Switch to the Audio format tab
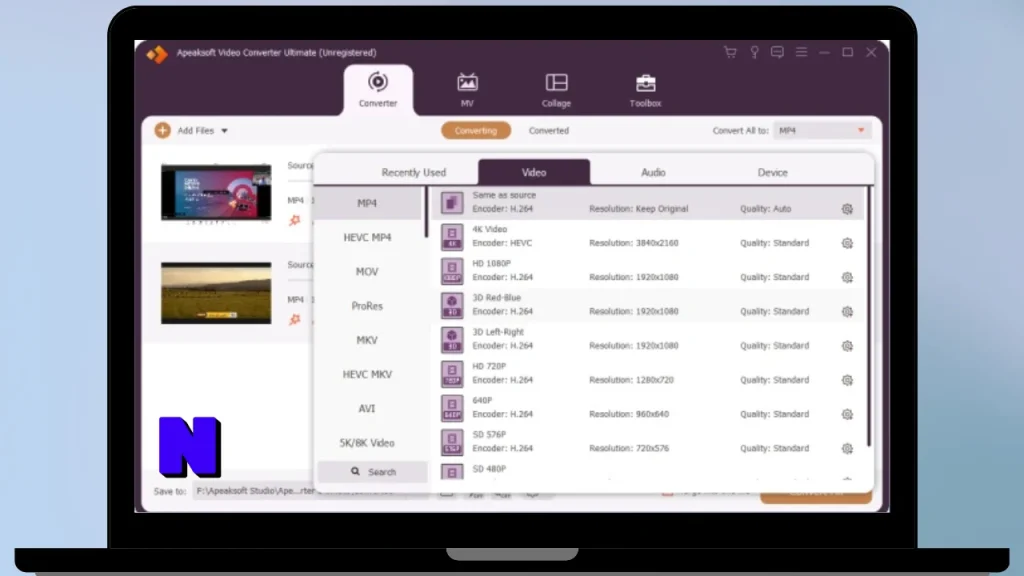This screenshot has height=576, width=1024. (653, 172)
